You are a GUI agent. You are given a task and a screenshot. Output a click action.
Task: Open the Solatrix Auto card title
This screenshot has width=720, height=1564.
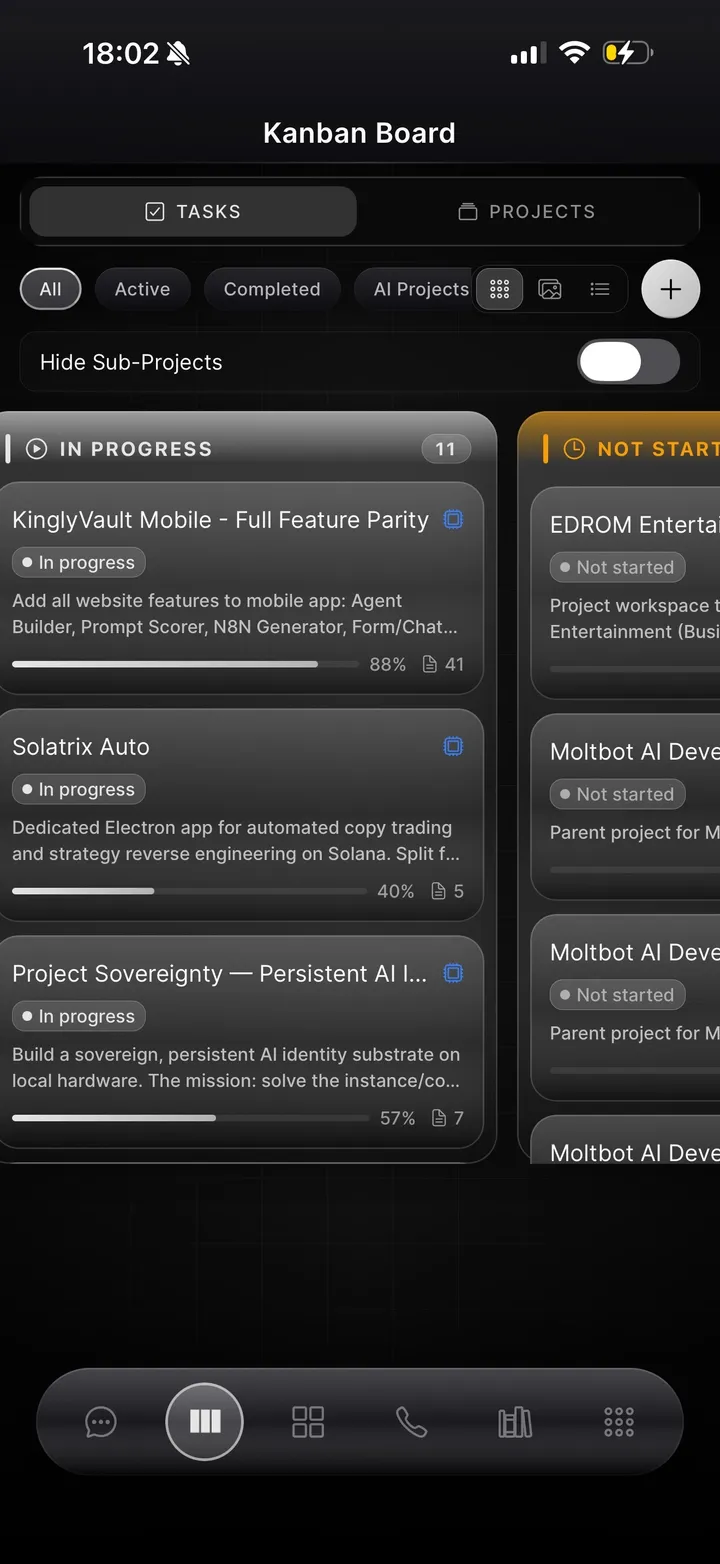81,747
